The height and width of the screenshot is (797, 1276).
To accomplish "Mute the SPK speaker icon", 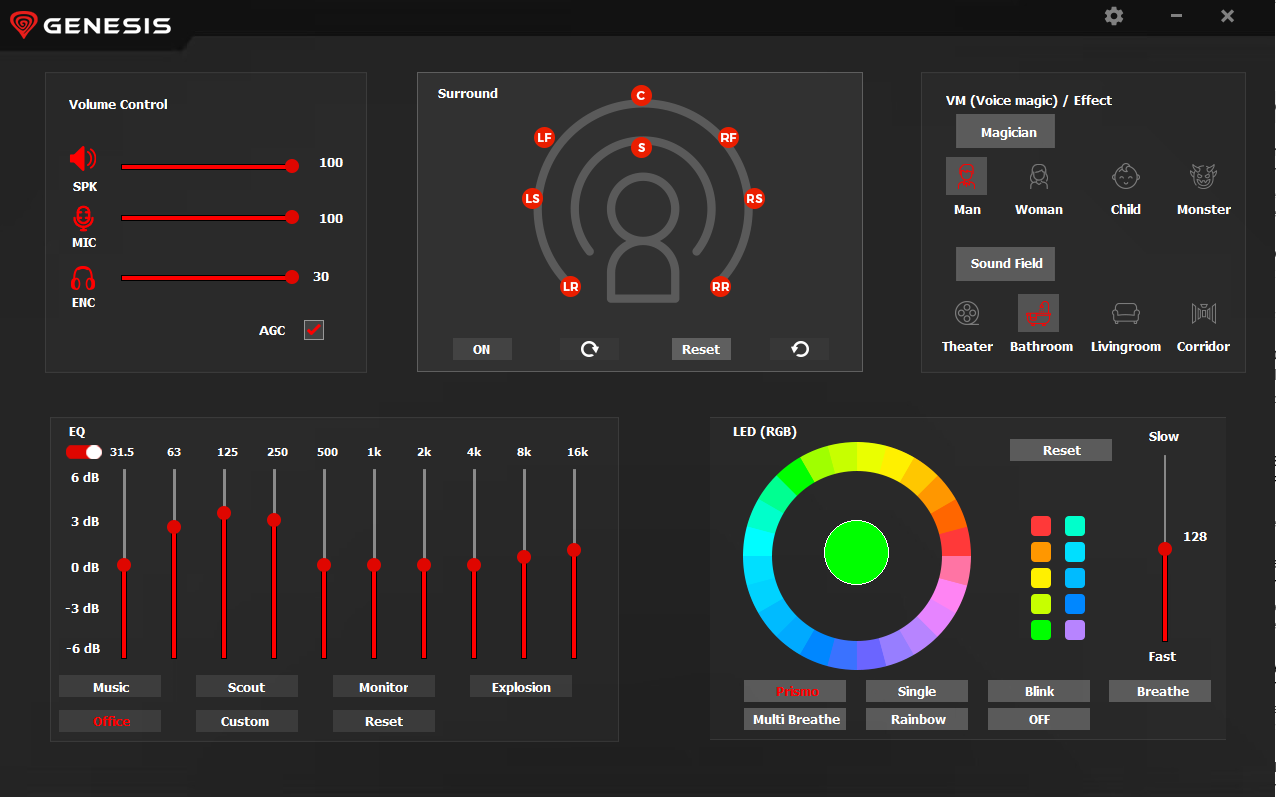I will pyautogui.click(x=83, y=159).
